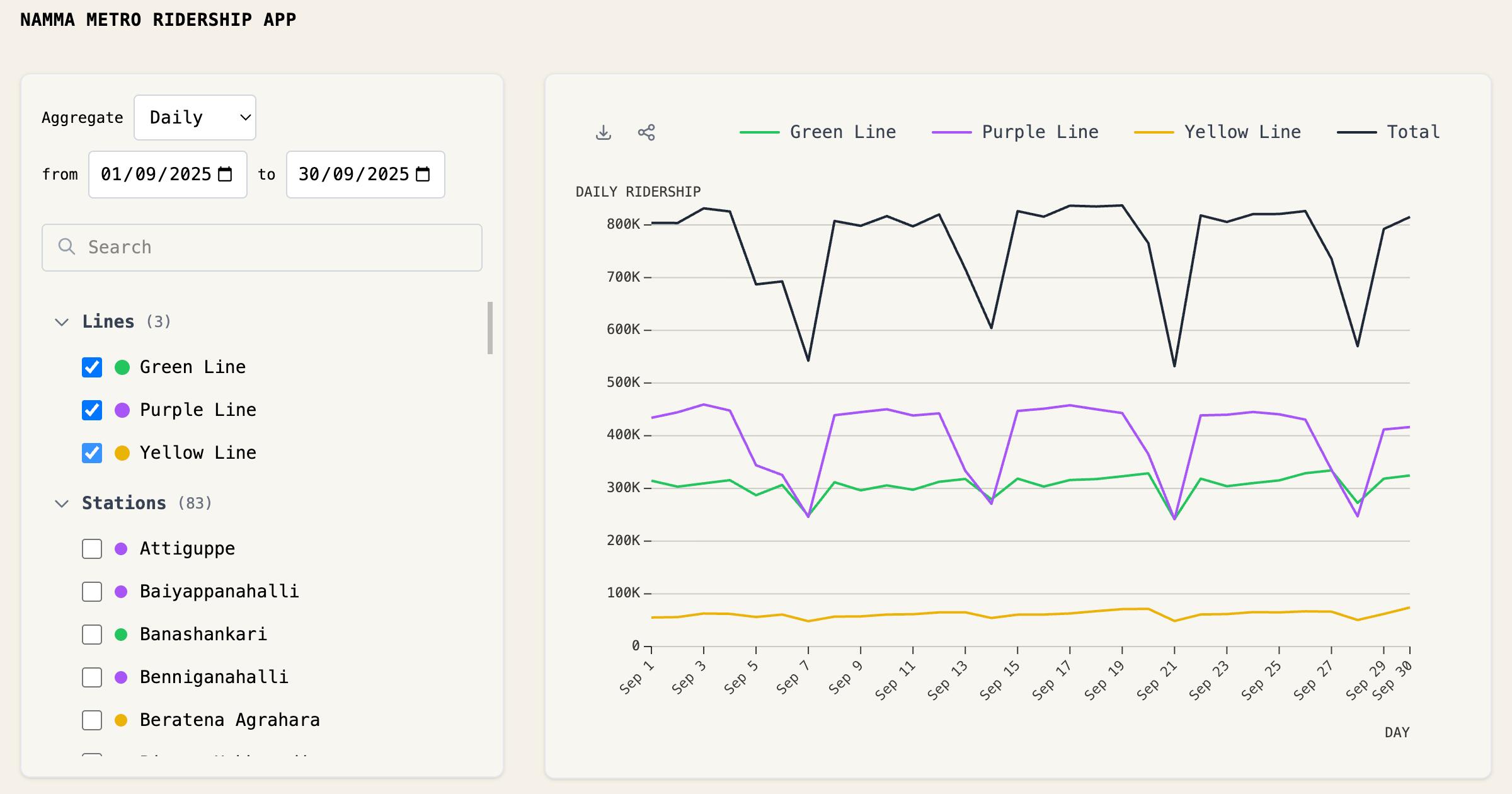This screenshot has height=794, width=1512.
Task: Click the share chart icon
Action: coord(646,132)
